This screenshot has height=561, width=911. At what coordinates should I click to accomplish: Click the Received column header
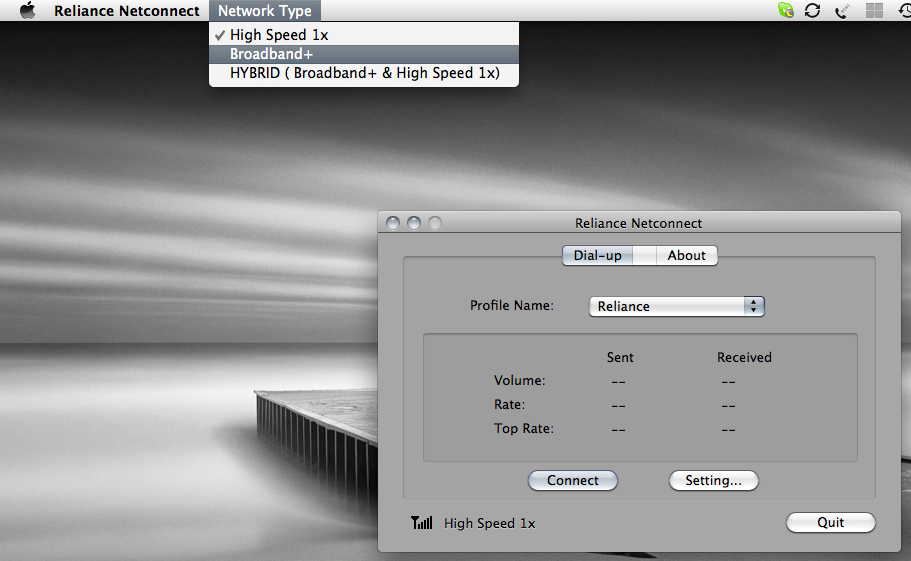(x=744, y=357)
